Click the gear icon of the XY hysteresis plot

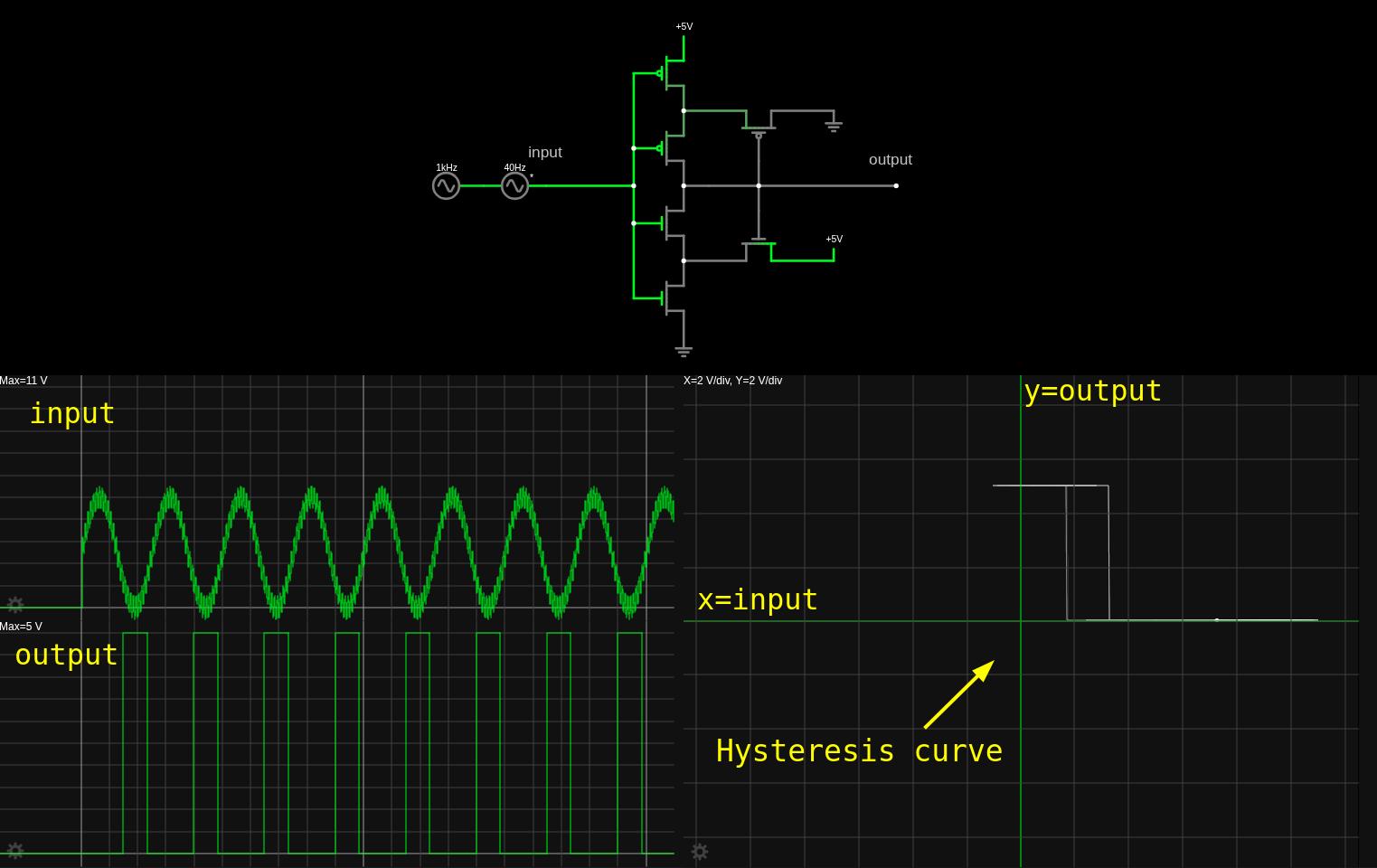[x=699, y=852]
